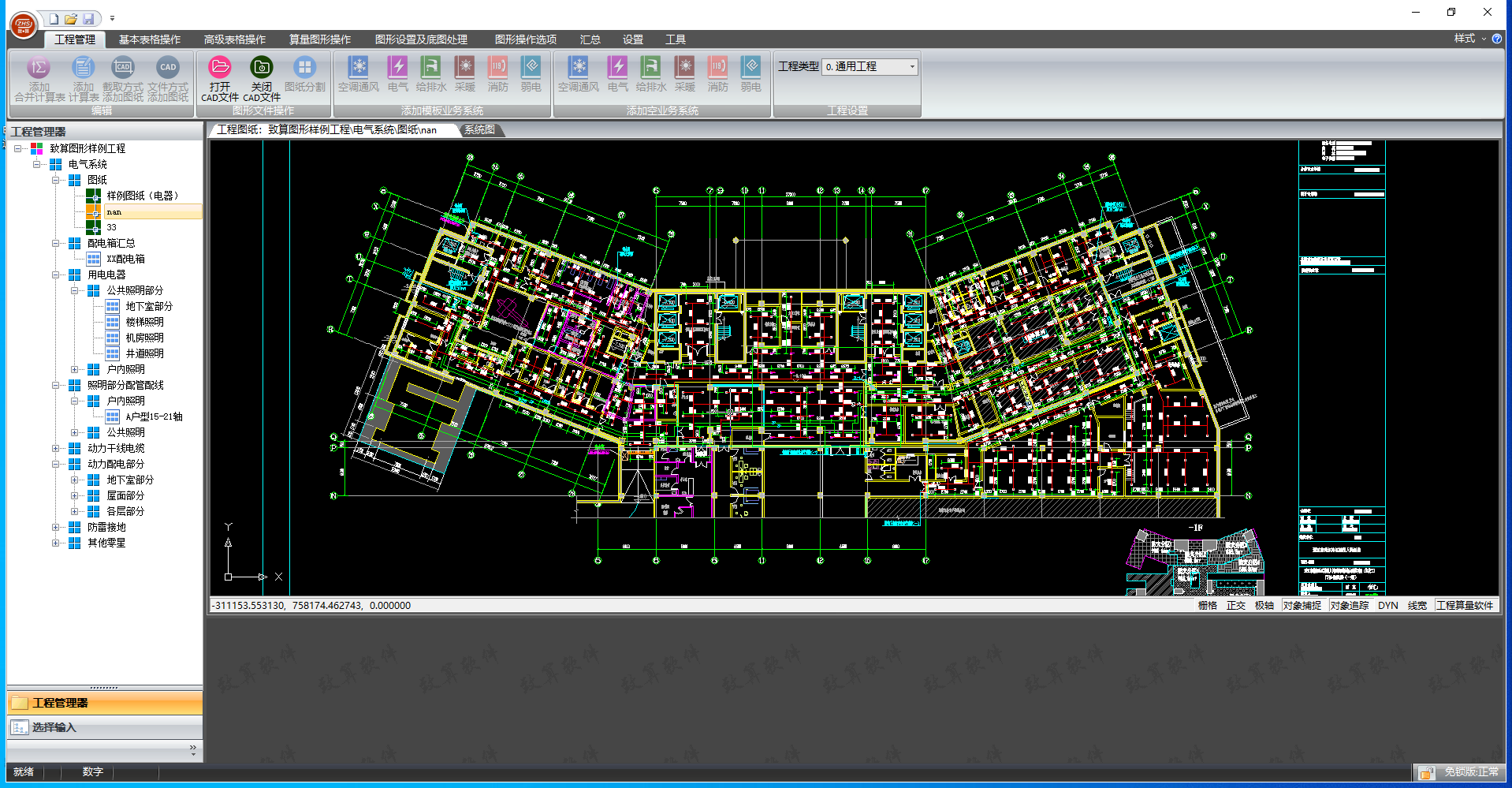This screenshot has height=788, width=1512.
Task: Switch to 算量图形操作 ribbon tab
Action: point(320,39)
